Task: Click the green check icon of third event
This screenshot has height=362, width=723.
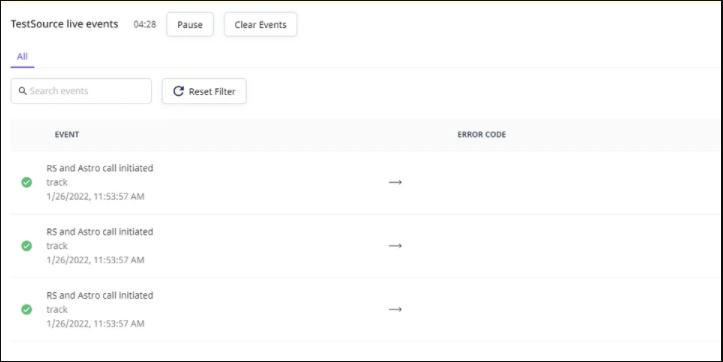Action: [x=27, y=309]
